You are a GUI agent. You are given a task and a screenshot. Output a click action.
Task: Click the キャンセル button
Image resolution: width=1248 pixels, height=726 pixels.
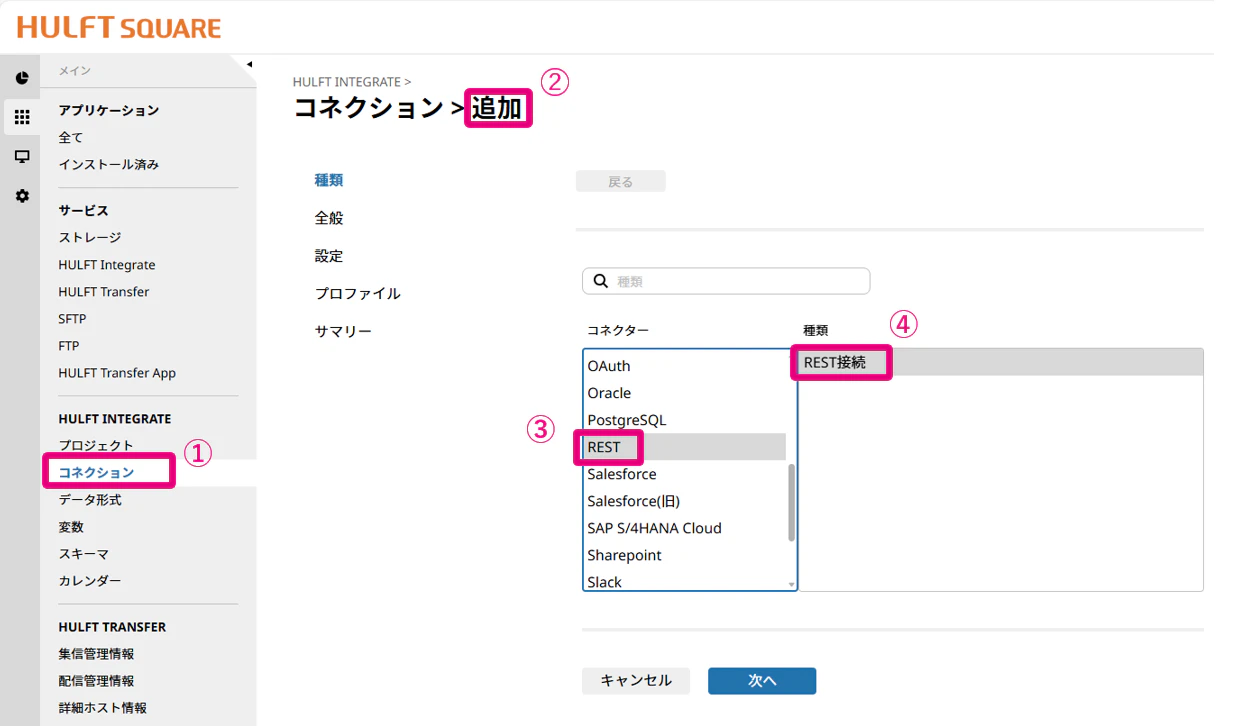click(x=636, y=680)
